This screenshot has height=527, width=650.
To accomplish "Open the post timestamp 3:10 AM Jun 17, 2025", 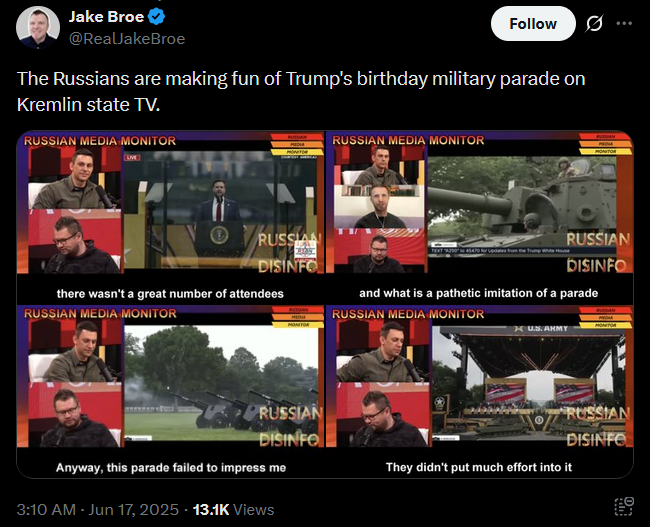I will (x=98, y=510).
